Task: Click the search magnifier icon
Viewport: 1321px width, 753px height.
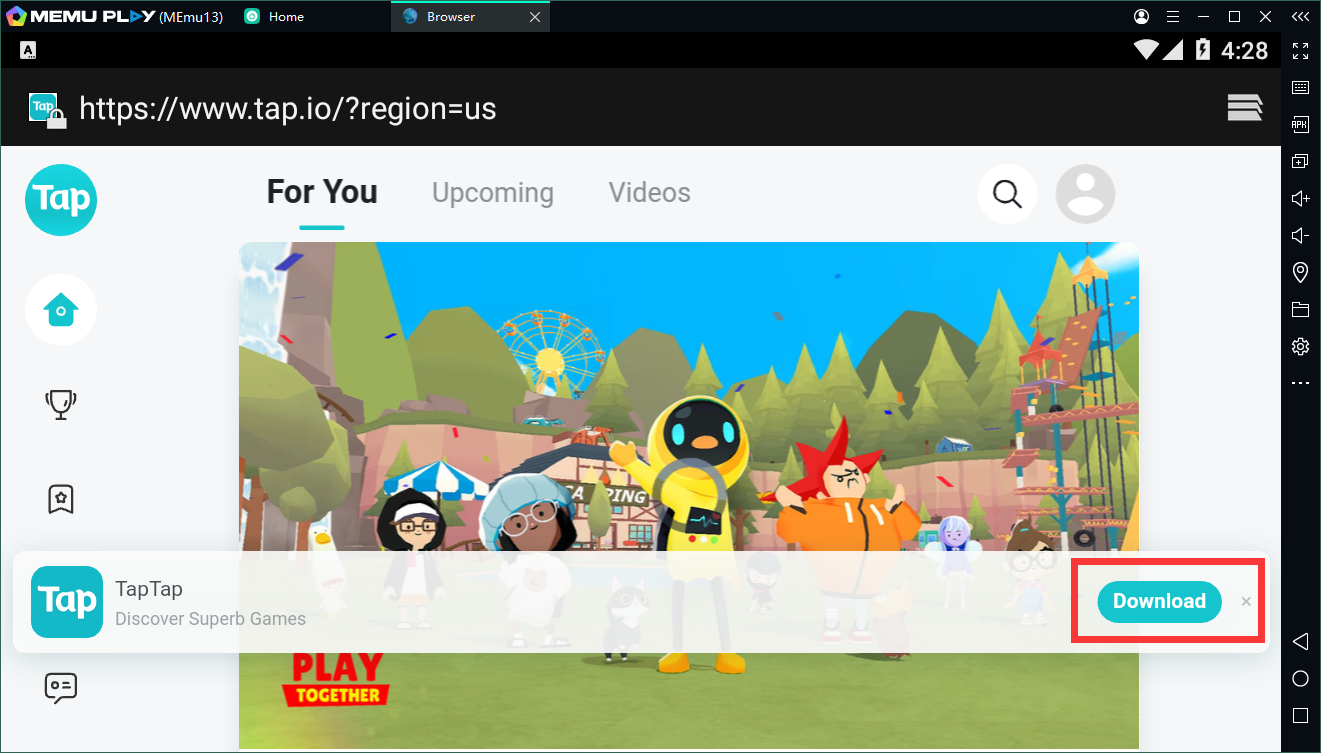Action: tap(1007, 193)
